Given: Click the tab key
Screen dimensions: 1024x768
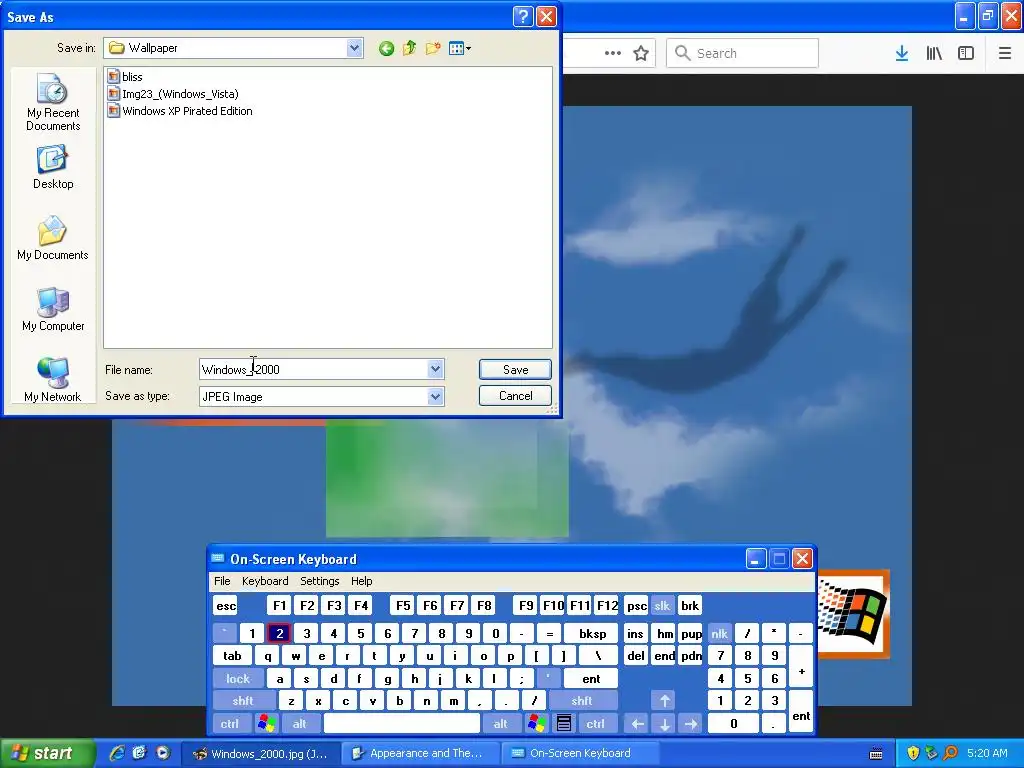Looking at the screenshot, I should click(x=232, y=656).
